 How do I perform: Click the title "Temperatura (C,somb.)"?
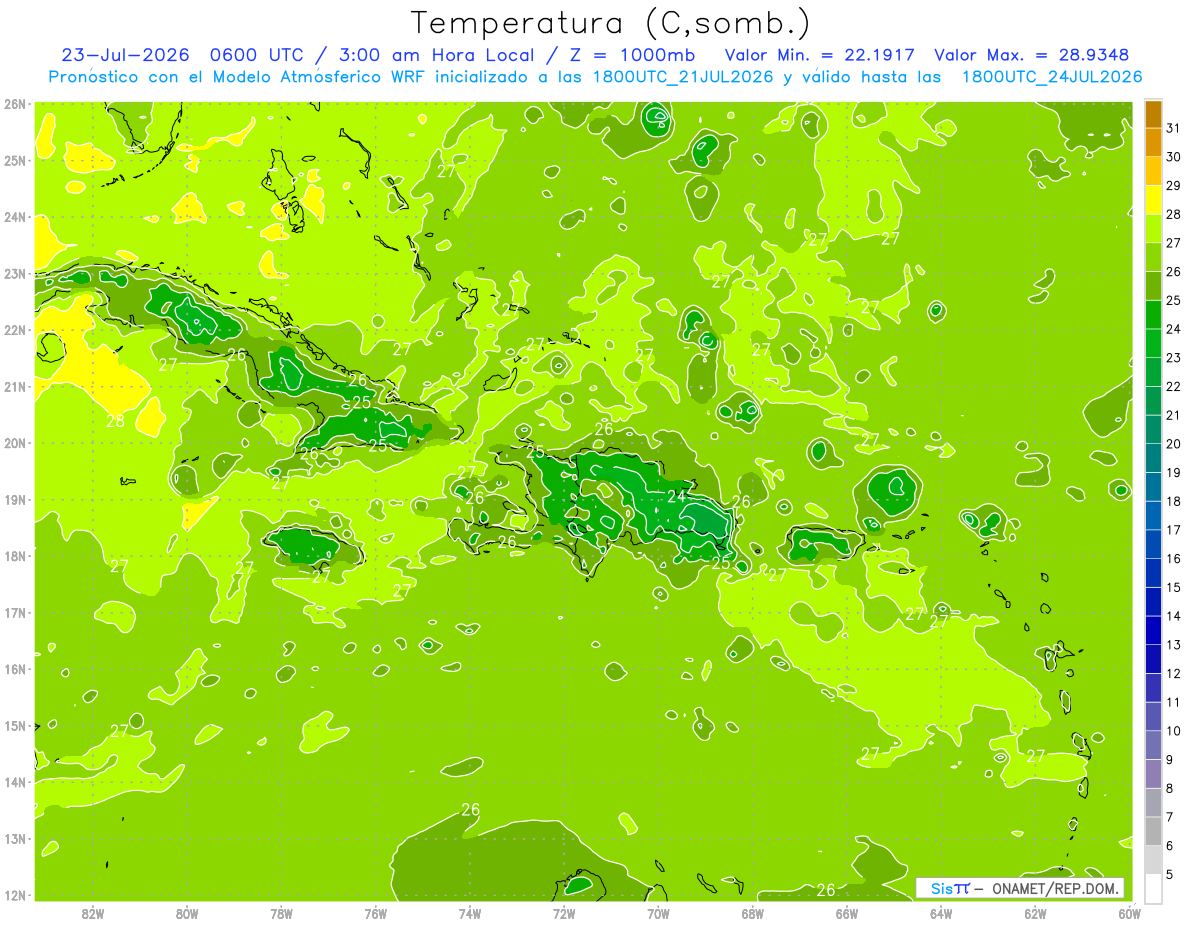pyautogui.click(x=611, y=23)
